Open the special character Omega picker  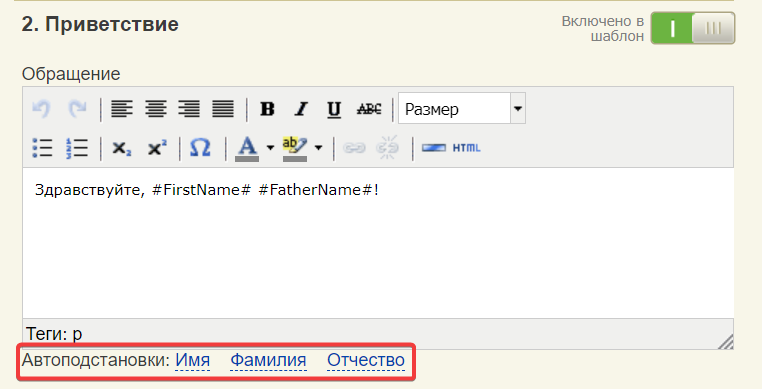200,148
